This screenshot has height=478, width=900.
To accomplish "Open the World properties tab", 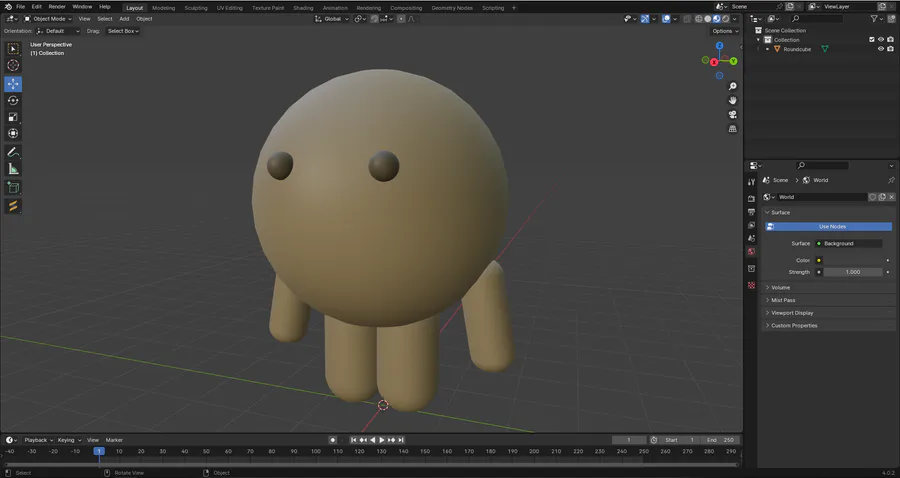I will (751, 251).
